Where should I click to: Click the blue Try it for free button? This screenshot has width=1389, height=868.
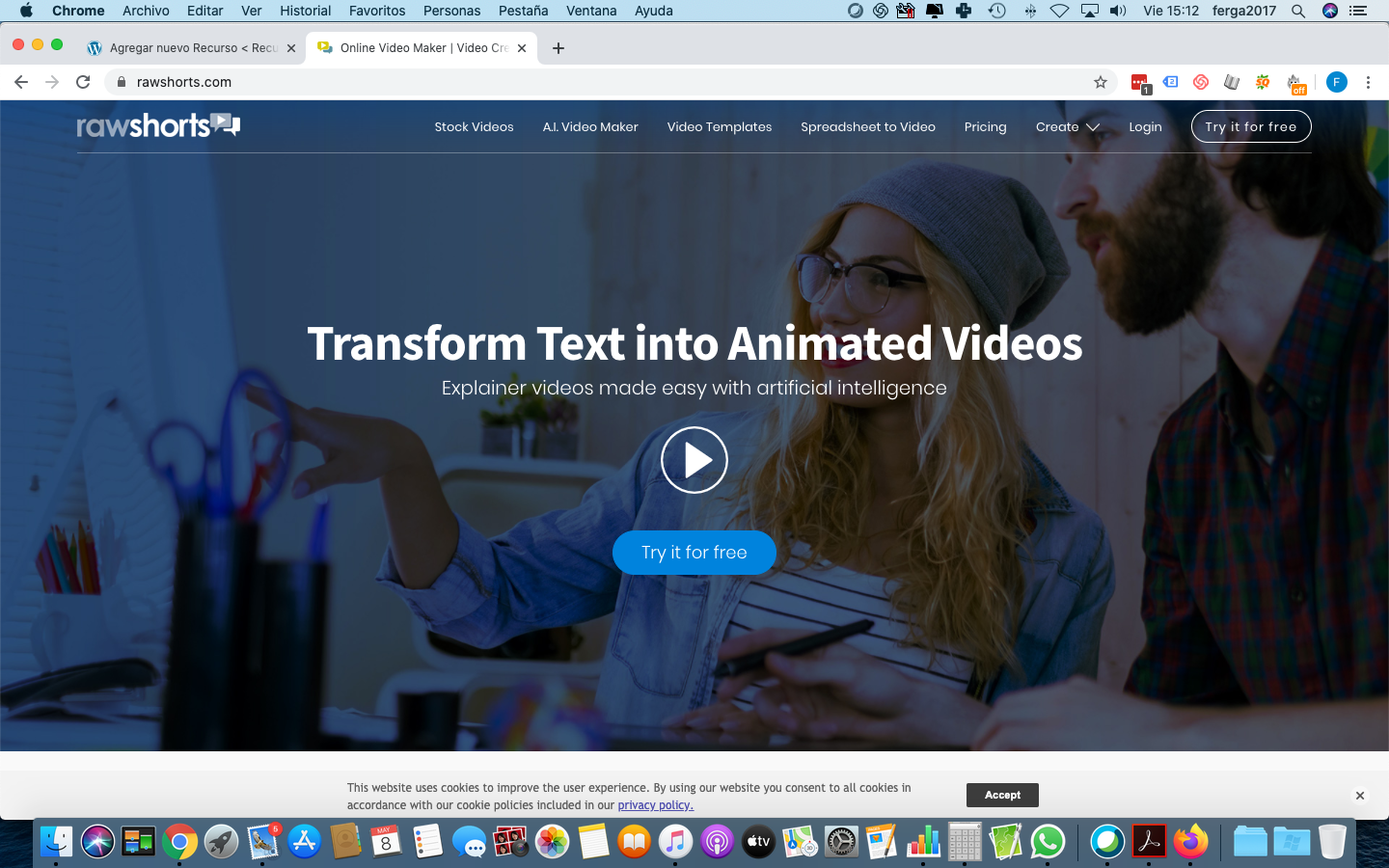click(x=694, y=553)
